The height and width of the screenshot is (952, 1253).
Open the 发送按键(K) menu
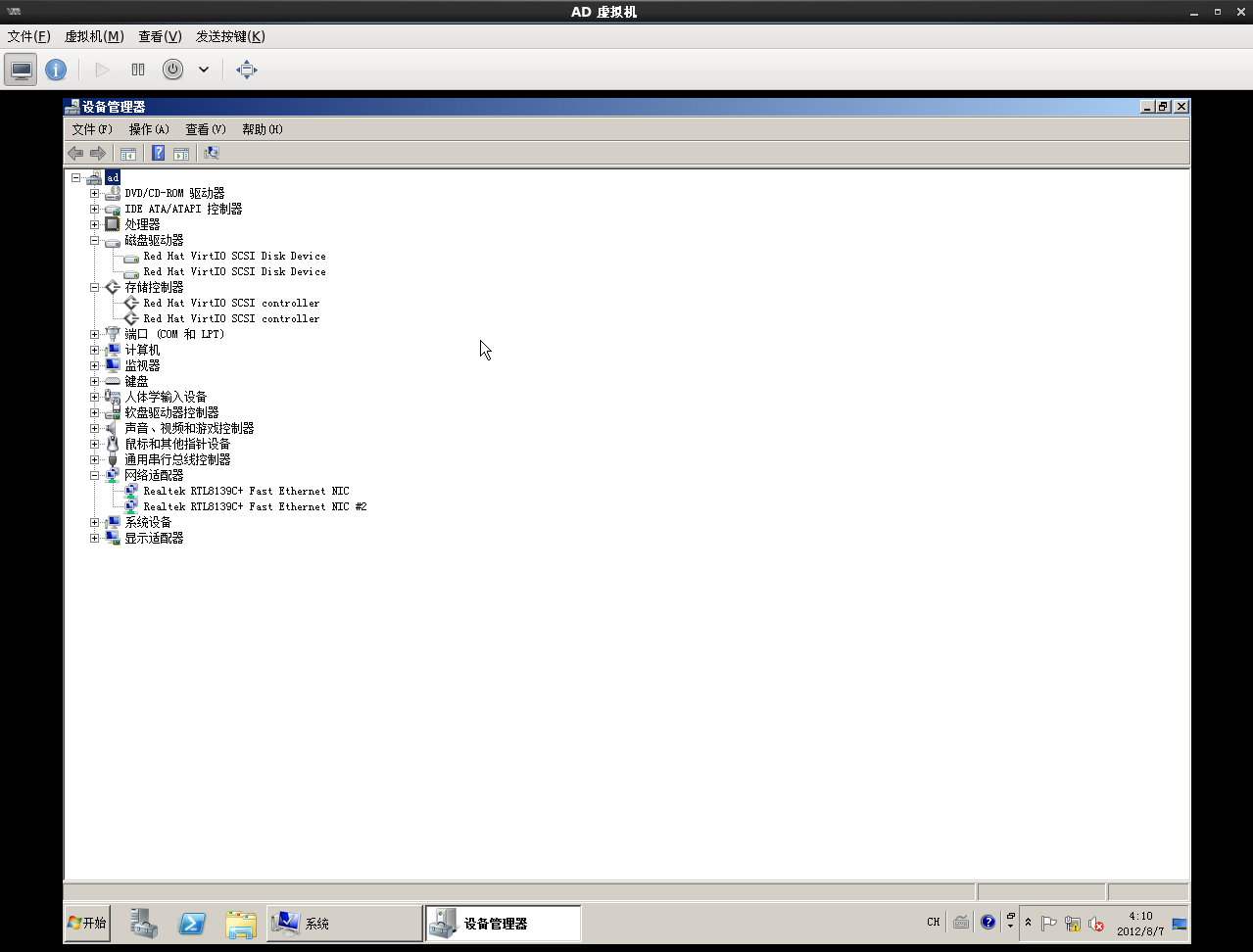tap(230, 36)
